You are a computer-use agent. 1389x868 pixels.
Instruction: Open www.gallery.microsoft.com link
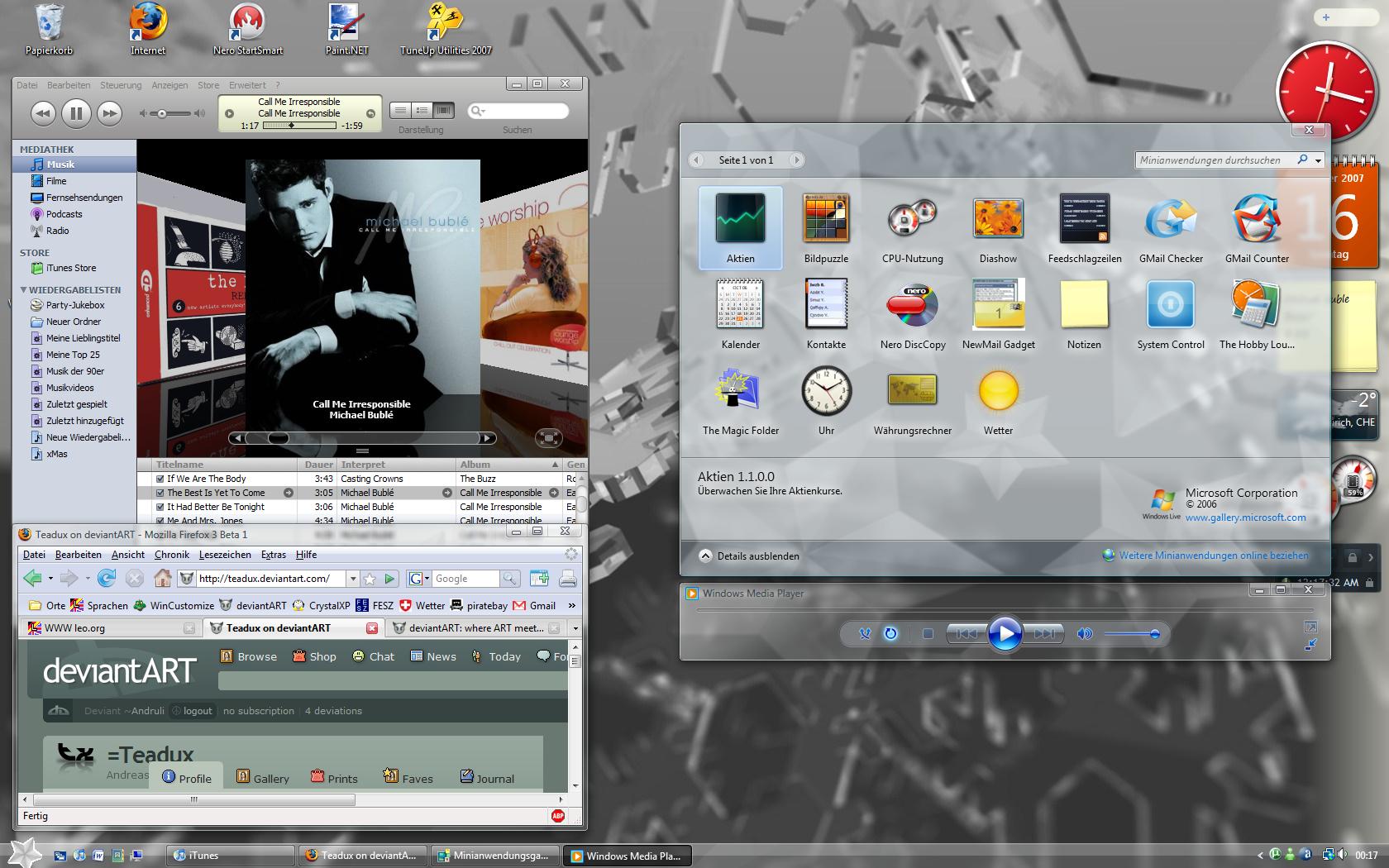click(x=1245, y=517)
